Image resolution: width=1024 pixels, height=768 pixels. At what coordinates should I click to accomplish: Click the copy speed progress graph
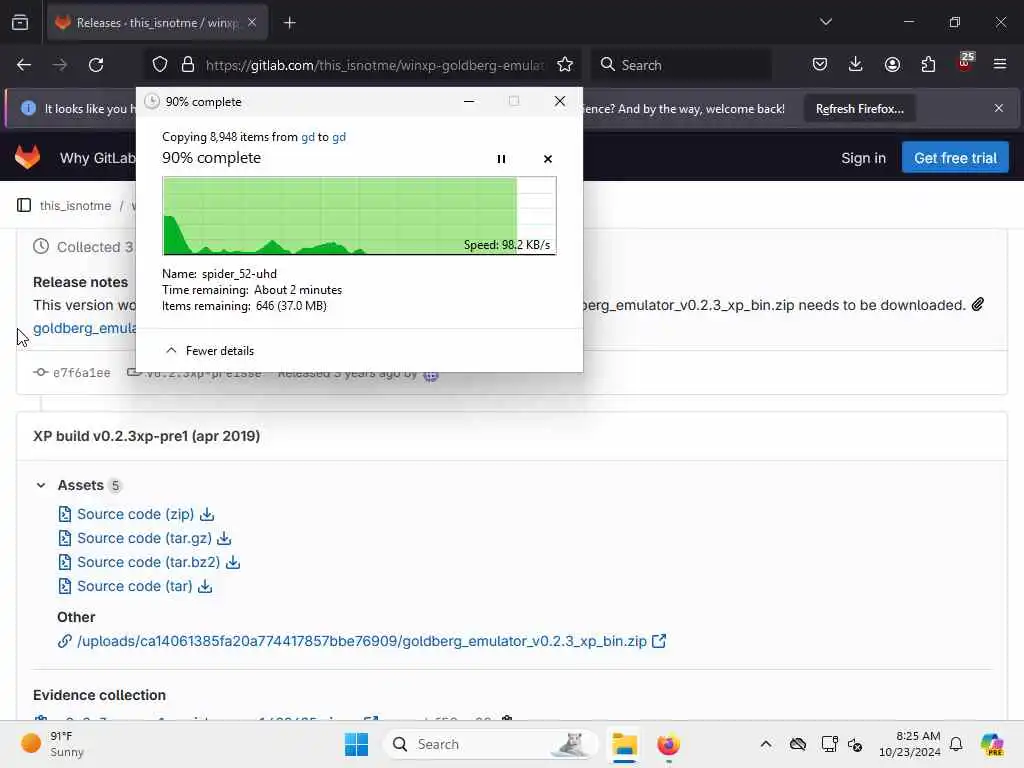tap(359, 216)
